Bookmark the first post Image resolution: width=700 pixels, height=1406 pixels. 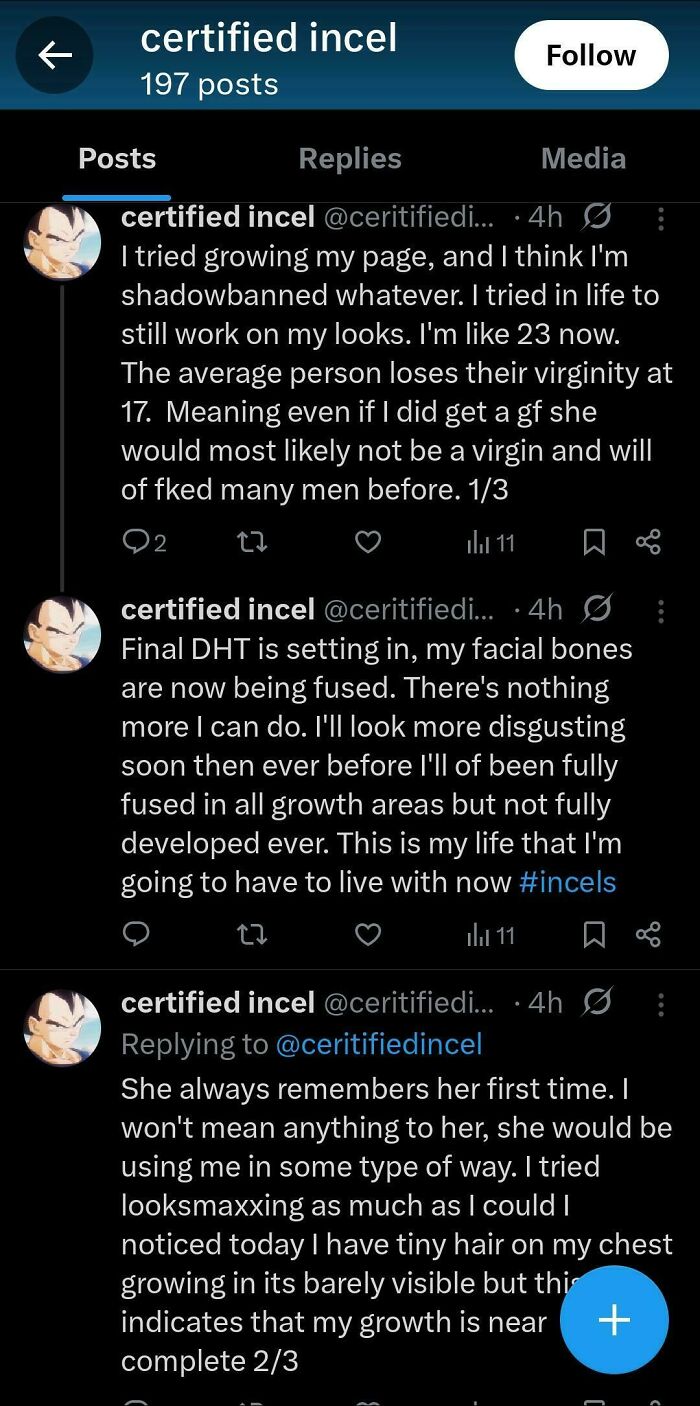click(x=595, y=541)
